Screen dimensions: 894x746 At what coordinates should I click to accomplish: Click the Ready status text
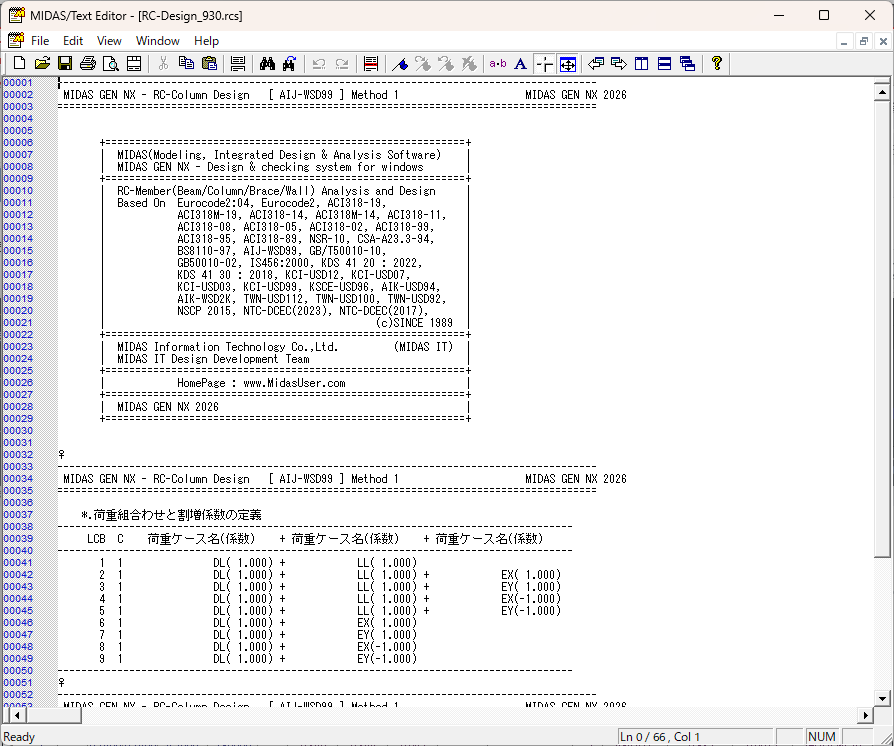(x=19, y=737)
